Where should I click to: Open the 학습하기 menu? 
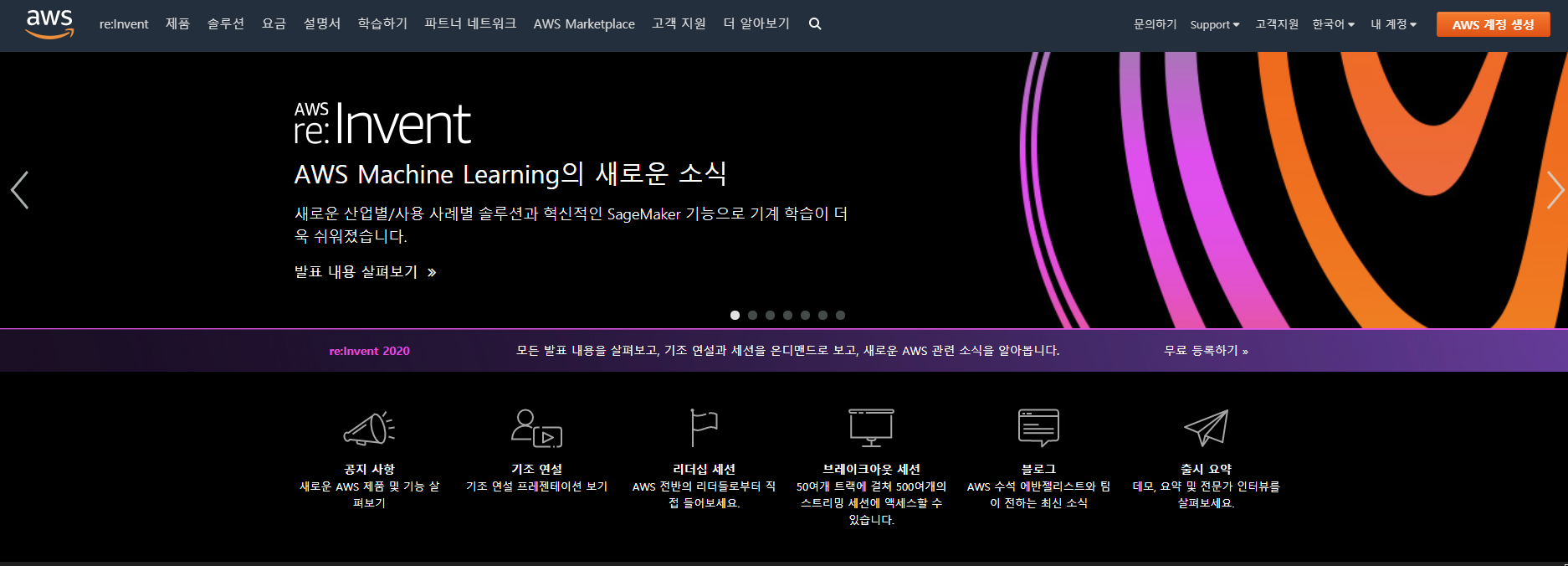tap(382, 24)
